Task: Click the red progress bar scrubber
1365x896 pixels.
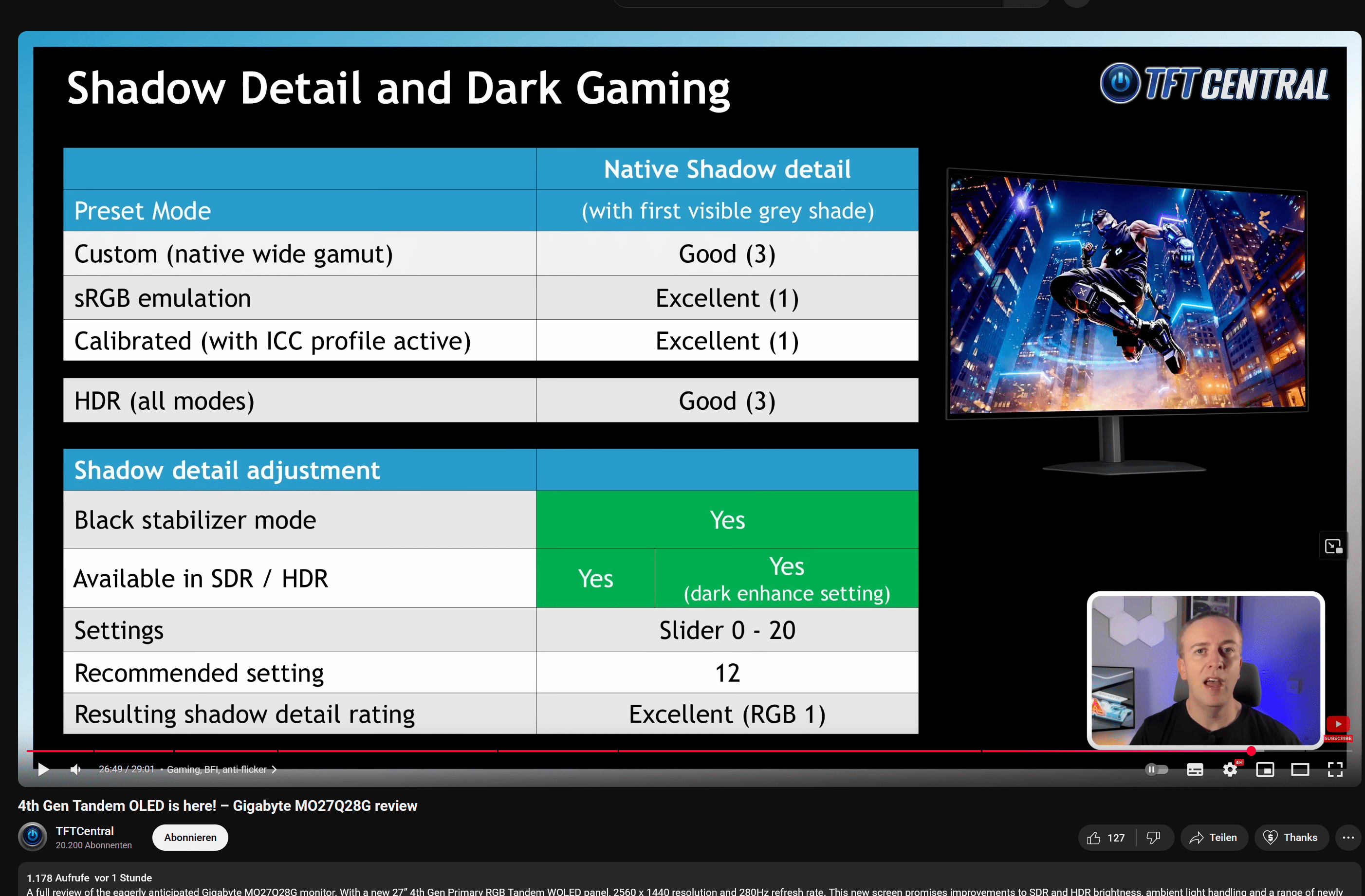Action: [1251, 750]
